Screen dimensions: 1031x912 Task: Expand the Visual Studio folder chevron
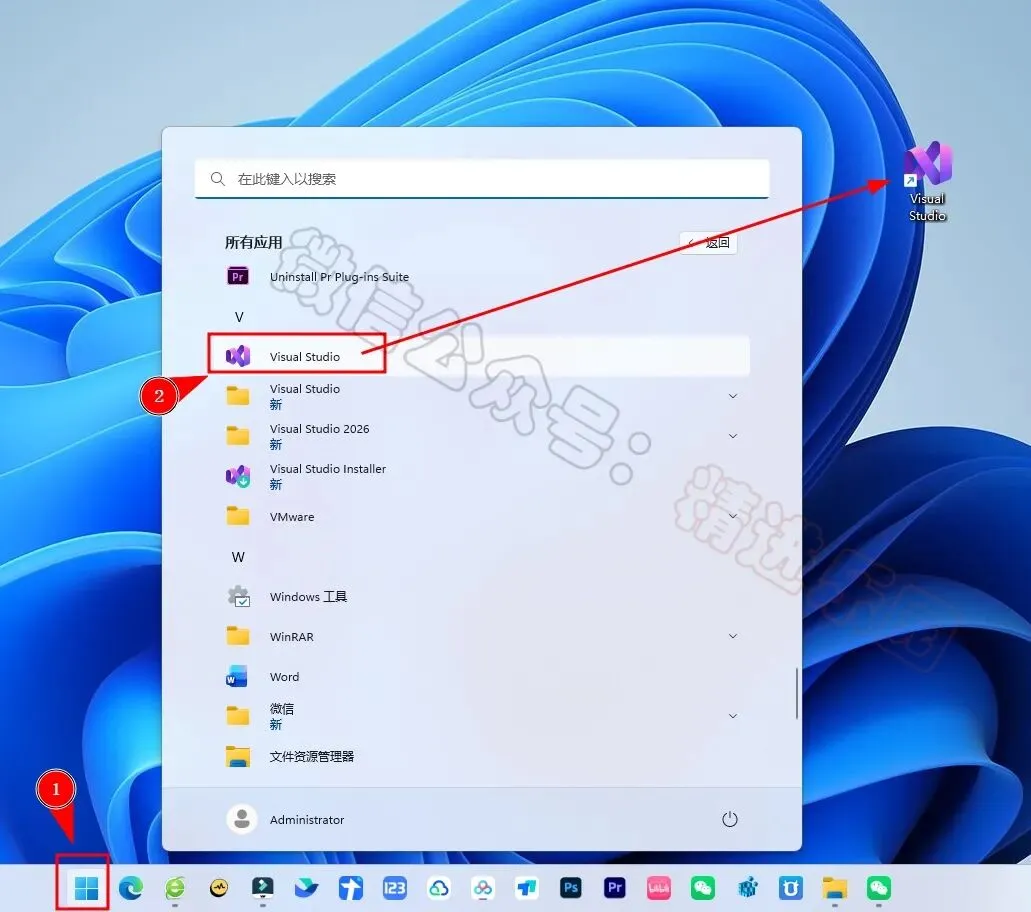point(733,396)
